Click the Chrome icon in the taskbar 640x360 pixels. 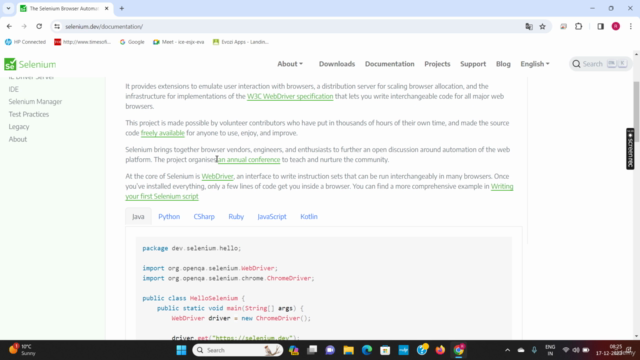458,350
